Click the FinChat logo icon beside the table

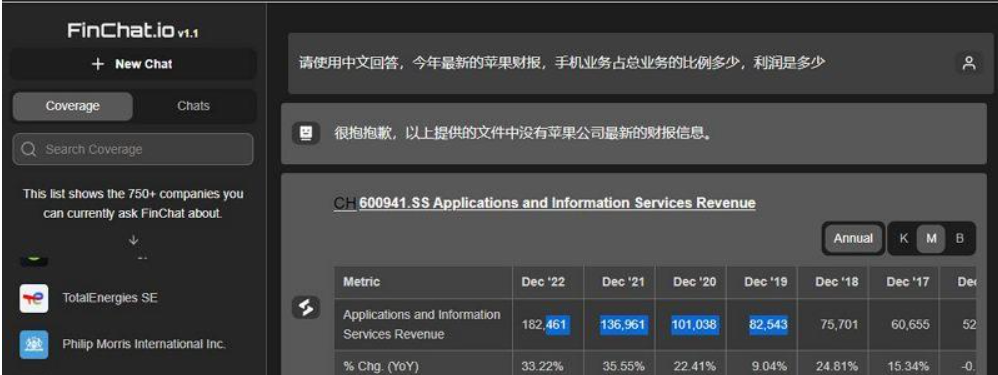pyautogui.click(x=306, y=308)
